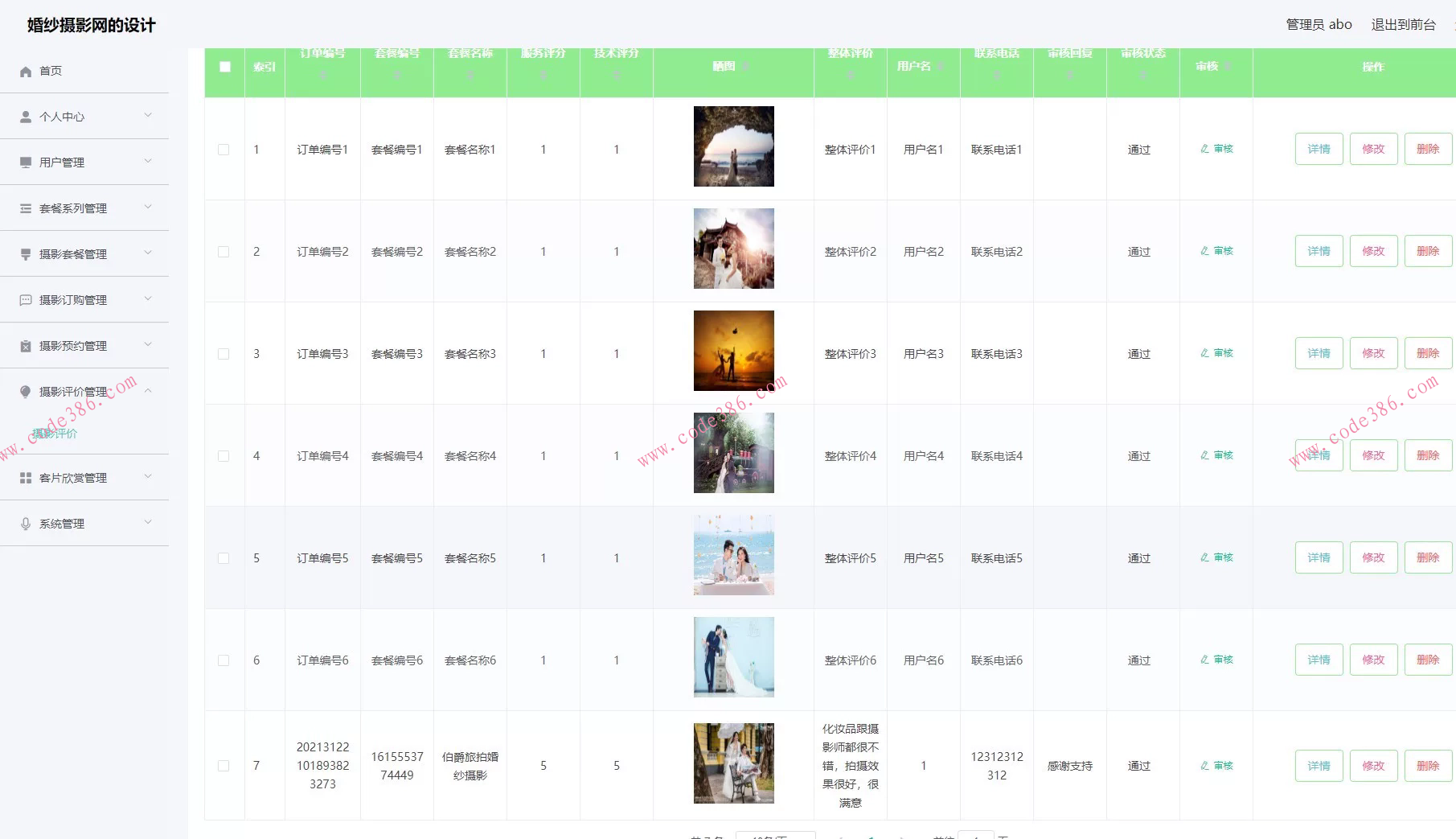This screenshot has width=1456, height=839.
Task: Expand 个人中心 using its chevron arrow
Action: (x=148, y=116)
